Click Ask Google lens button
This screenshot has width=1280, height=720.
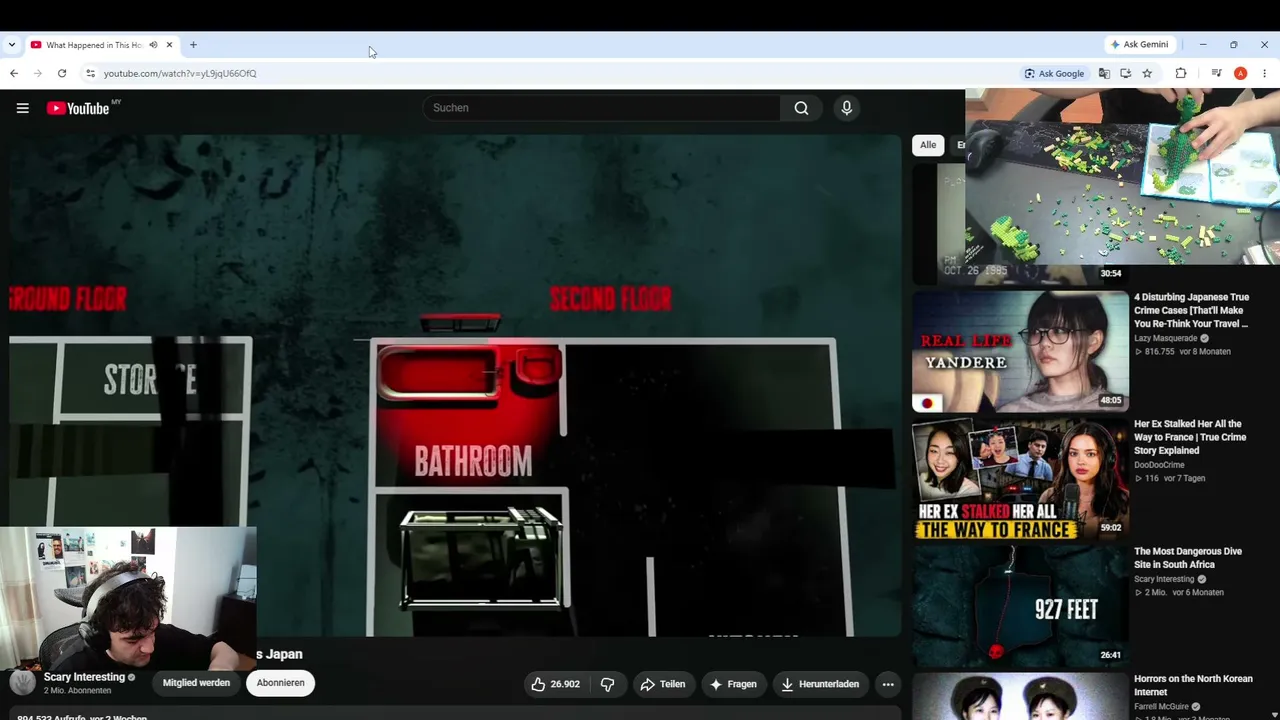click(x=1054, y=73)
